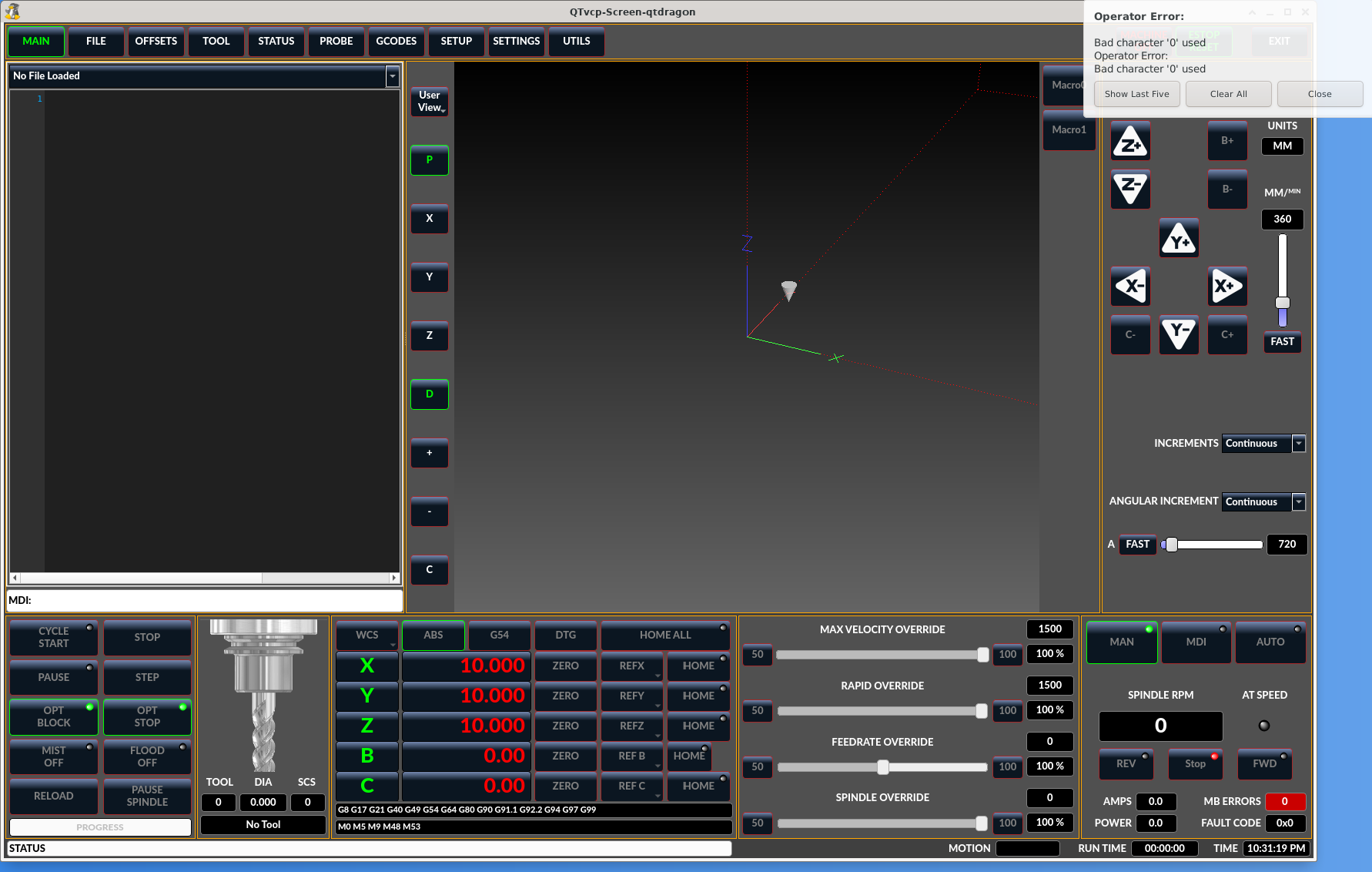The height and width of the screenshot is (872, 1372).
Task: Open the REFY dropdown button
Action: coord(632,696)
